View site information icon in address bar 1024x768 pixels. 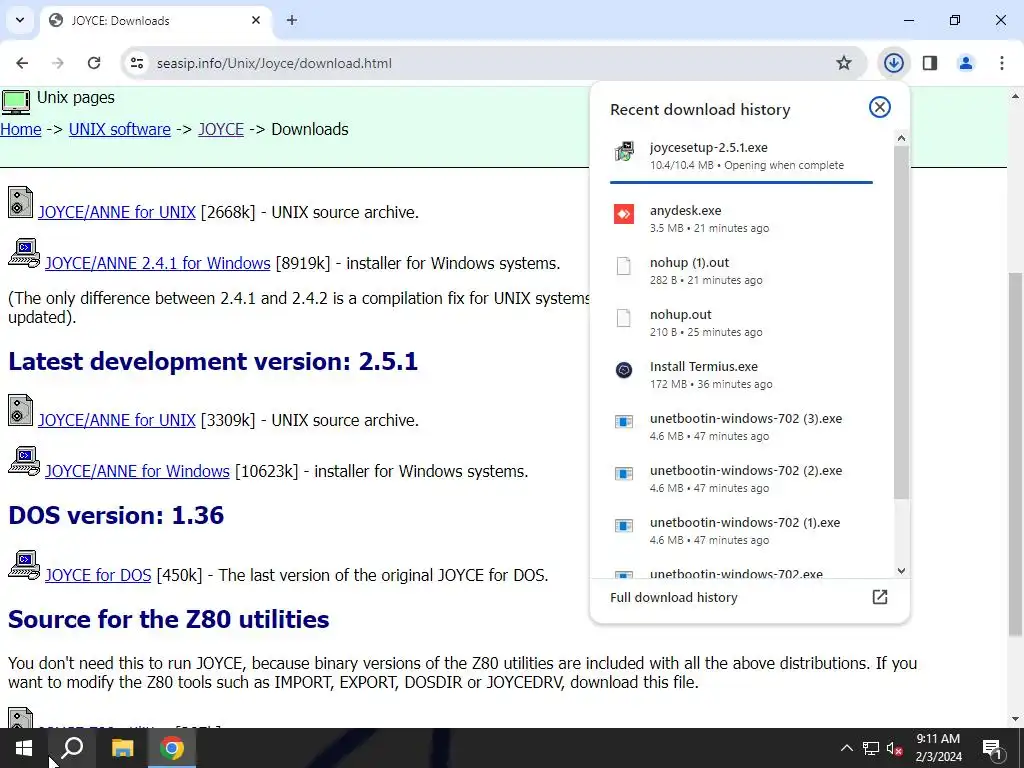(x=136, y=63)
